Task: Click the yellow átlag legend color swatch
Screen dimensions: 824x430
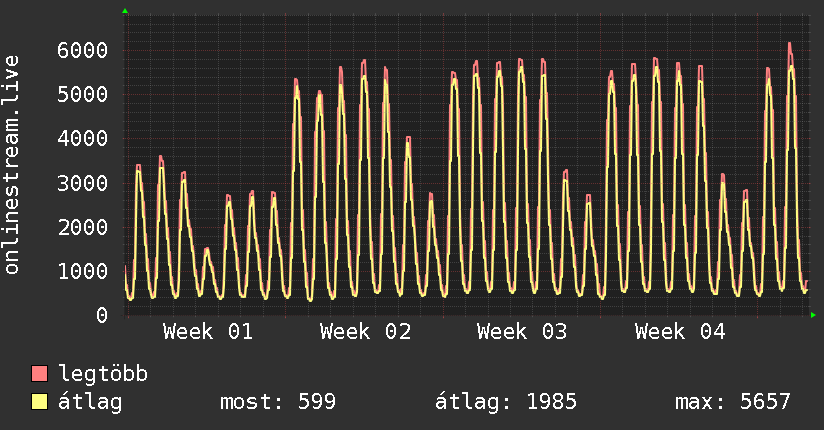Action: coord(39,401)
